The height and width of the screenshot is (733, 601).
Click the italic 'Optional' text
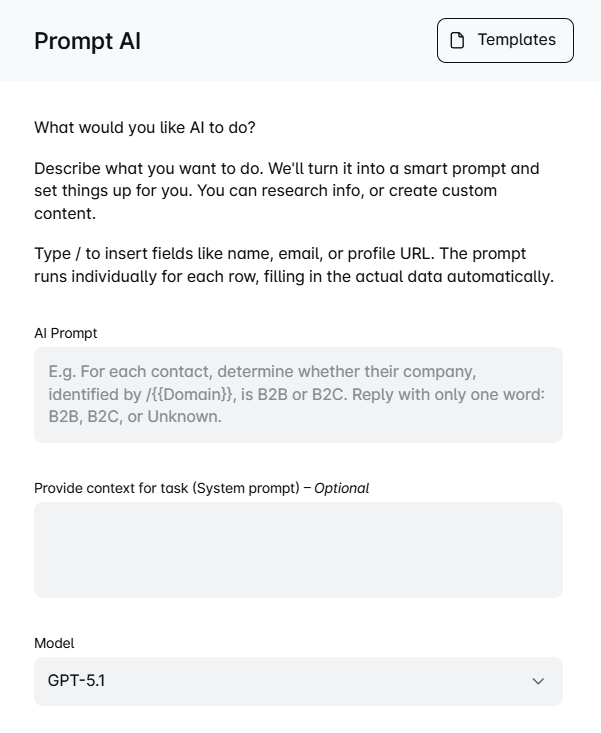click(341, 489)
